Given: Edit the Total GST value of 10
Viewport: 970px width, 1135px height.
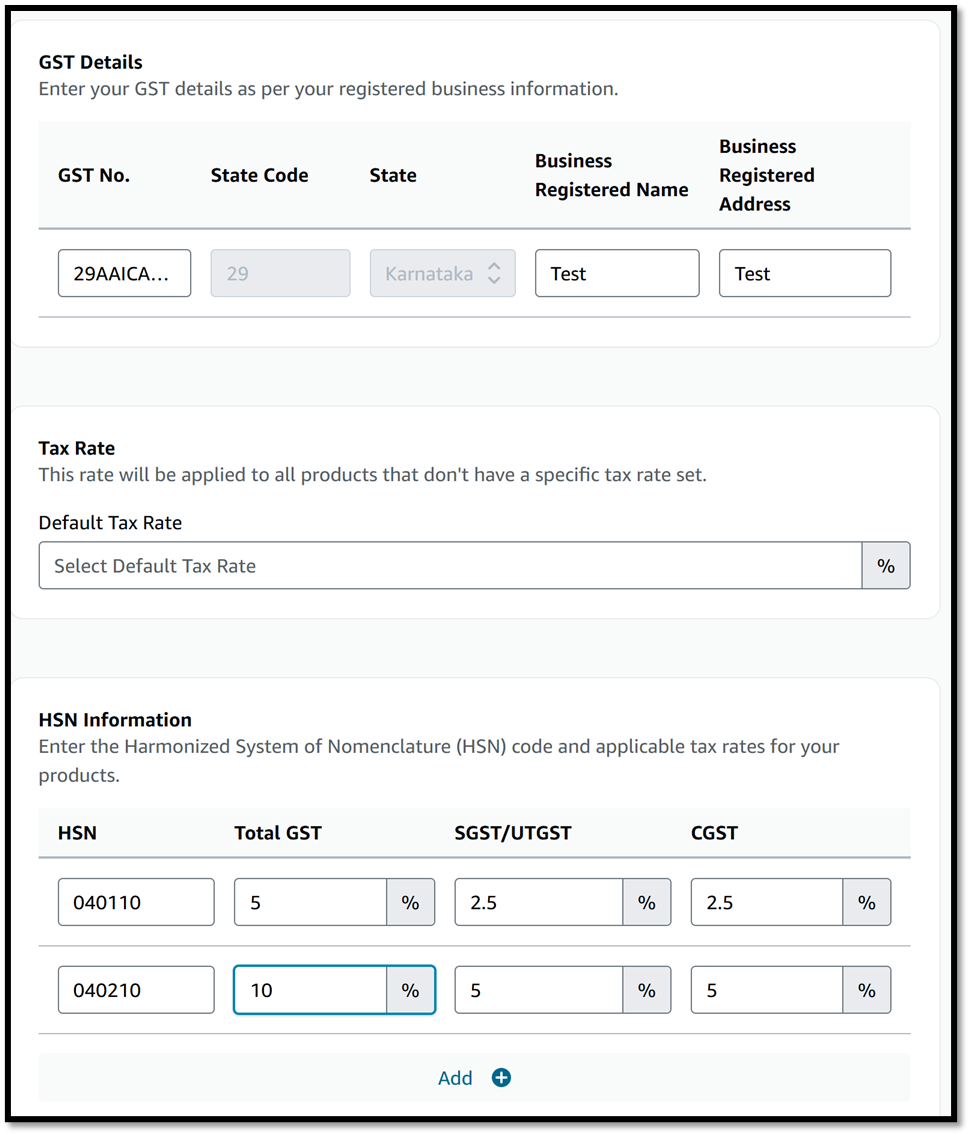Looking at the screenshot, I should pos(310,990).
